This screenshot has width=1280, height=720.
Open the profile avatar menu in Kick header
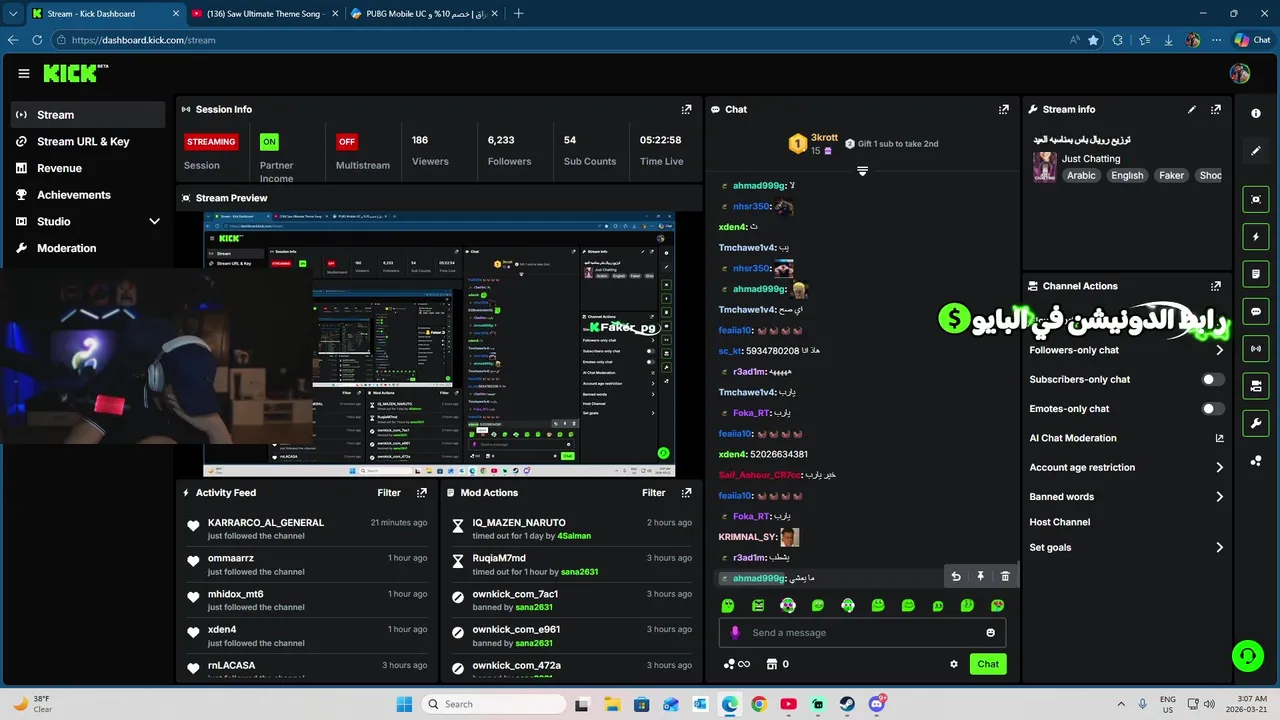click(x=1240, y=73)
